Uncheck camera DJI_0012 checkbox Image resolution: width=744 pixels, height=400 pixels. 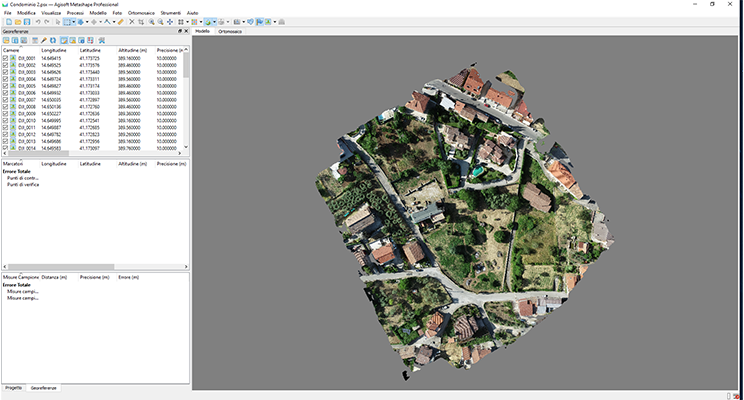(5, 134)
